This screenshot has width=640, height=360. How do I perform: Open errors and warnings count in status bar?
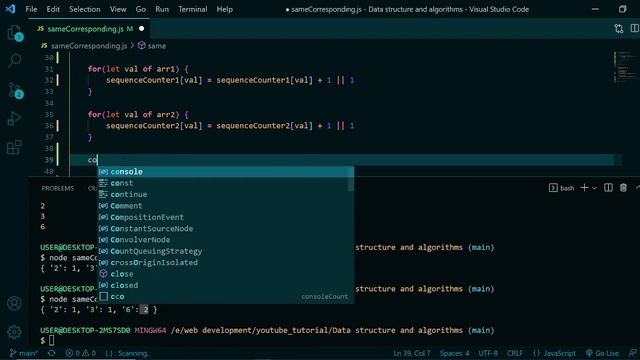pos(80,353)
